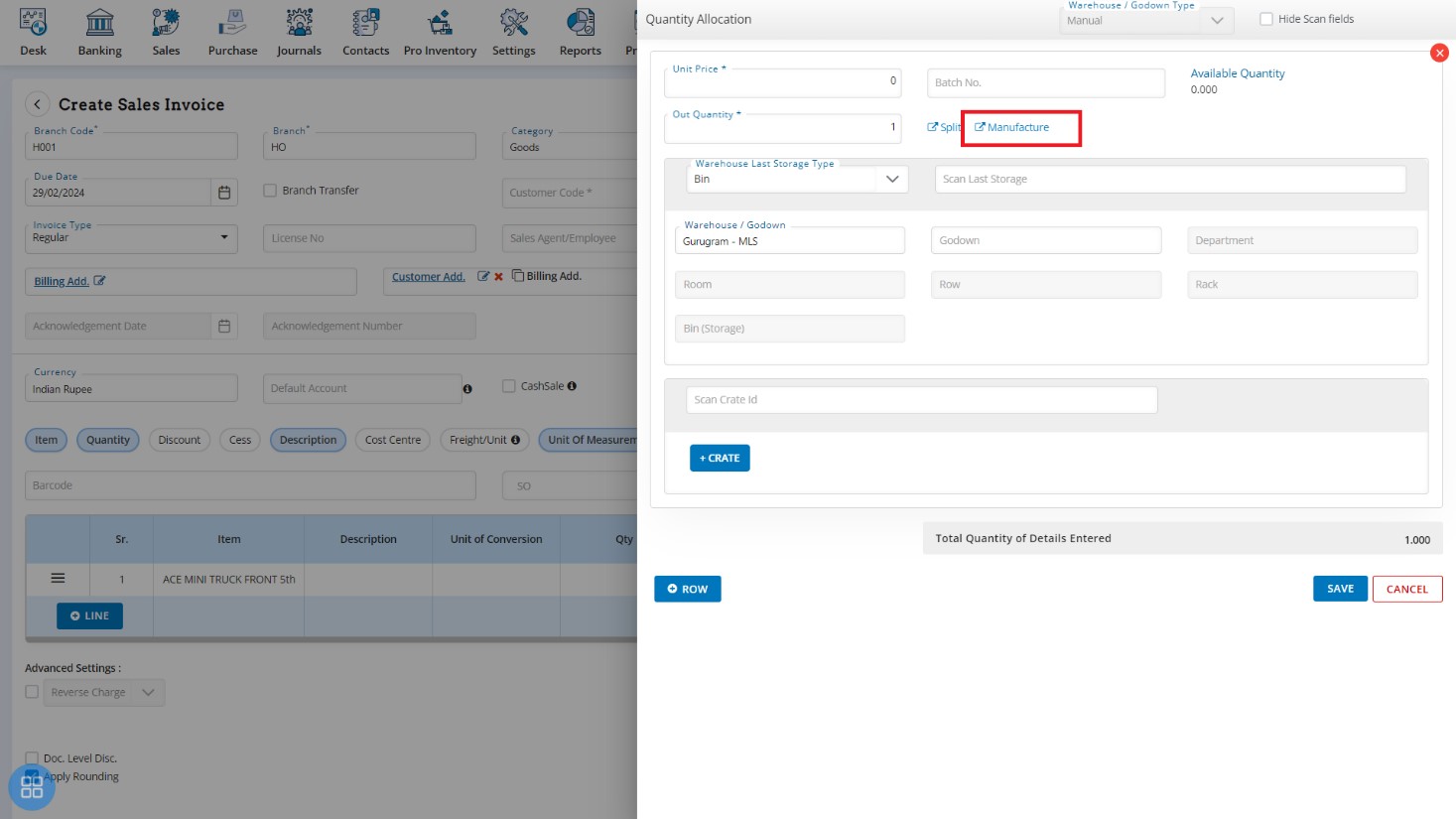Remove Customer Add. with red cross icon
Screen dimensions: 1456x819
(498, 277)
